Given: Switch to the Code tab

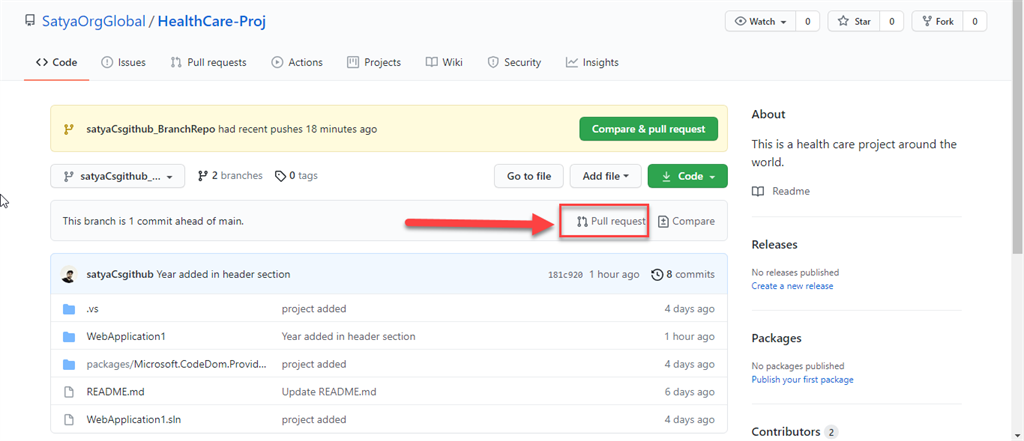Looking at the screenshot, I should click(57, 63).
